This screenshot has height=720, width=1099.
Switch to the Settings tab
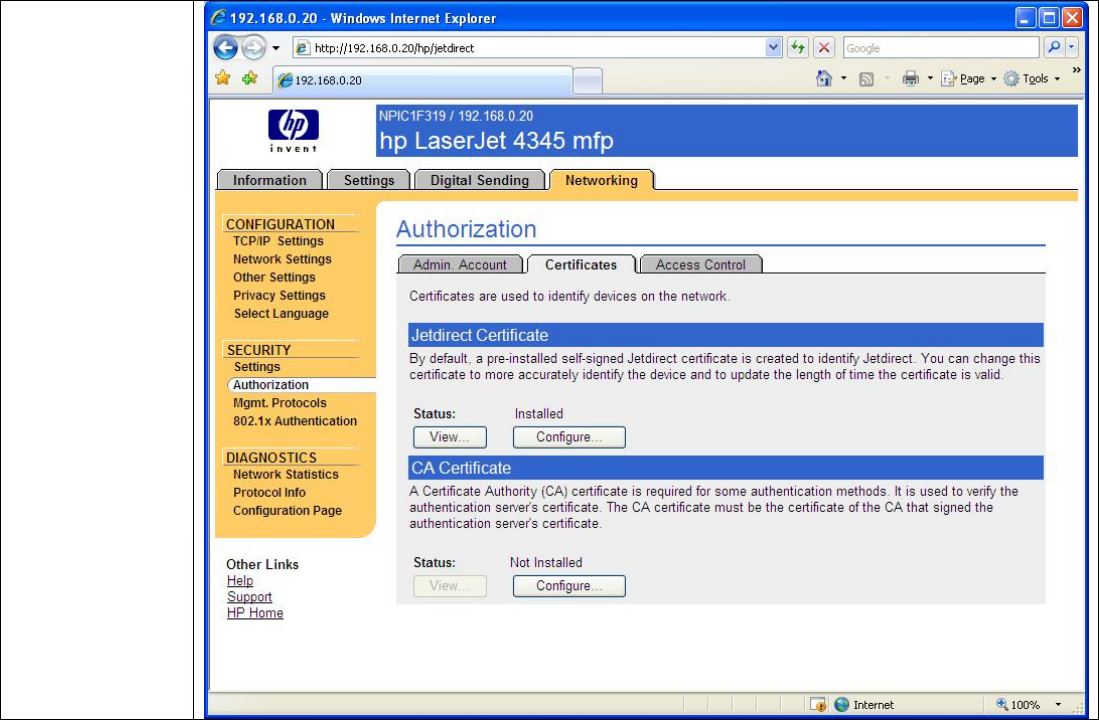(369, 180)
